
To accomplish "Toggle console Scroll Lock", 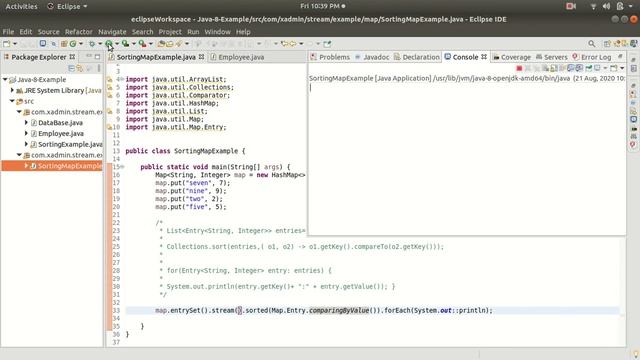I will 554,68.
